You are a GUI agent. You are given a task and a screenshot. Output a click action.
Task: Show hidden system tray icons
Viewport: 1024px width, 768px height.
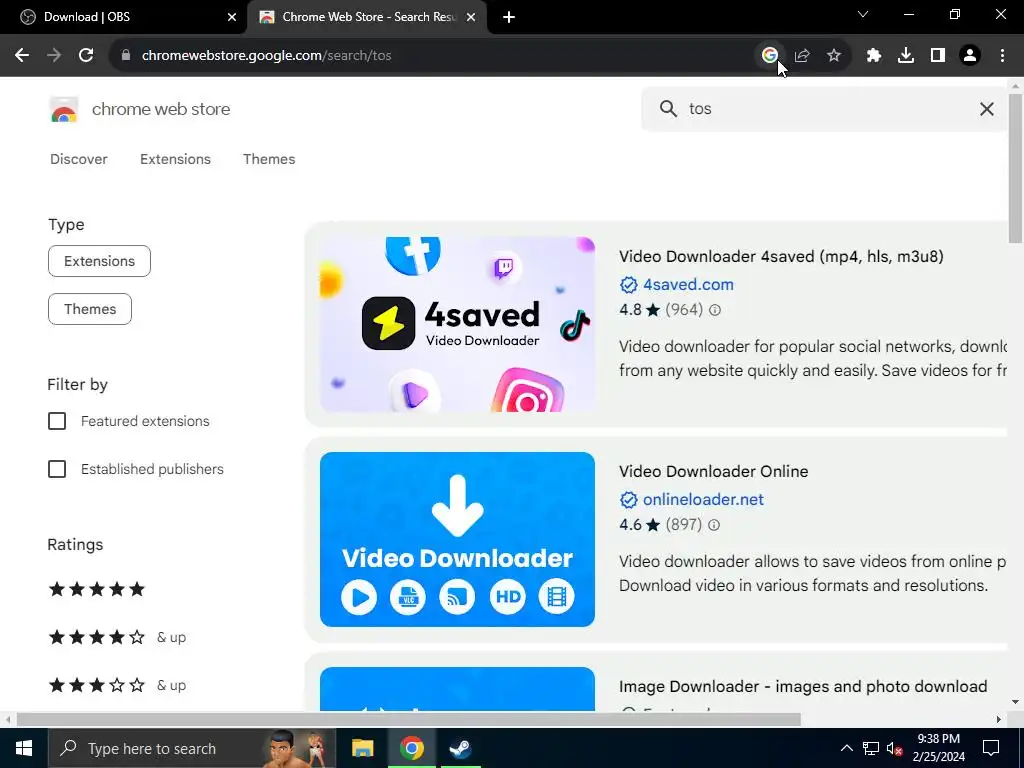click(x=846, y=748)
